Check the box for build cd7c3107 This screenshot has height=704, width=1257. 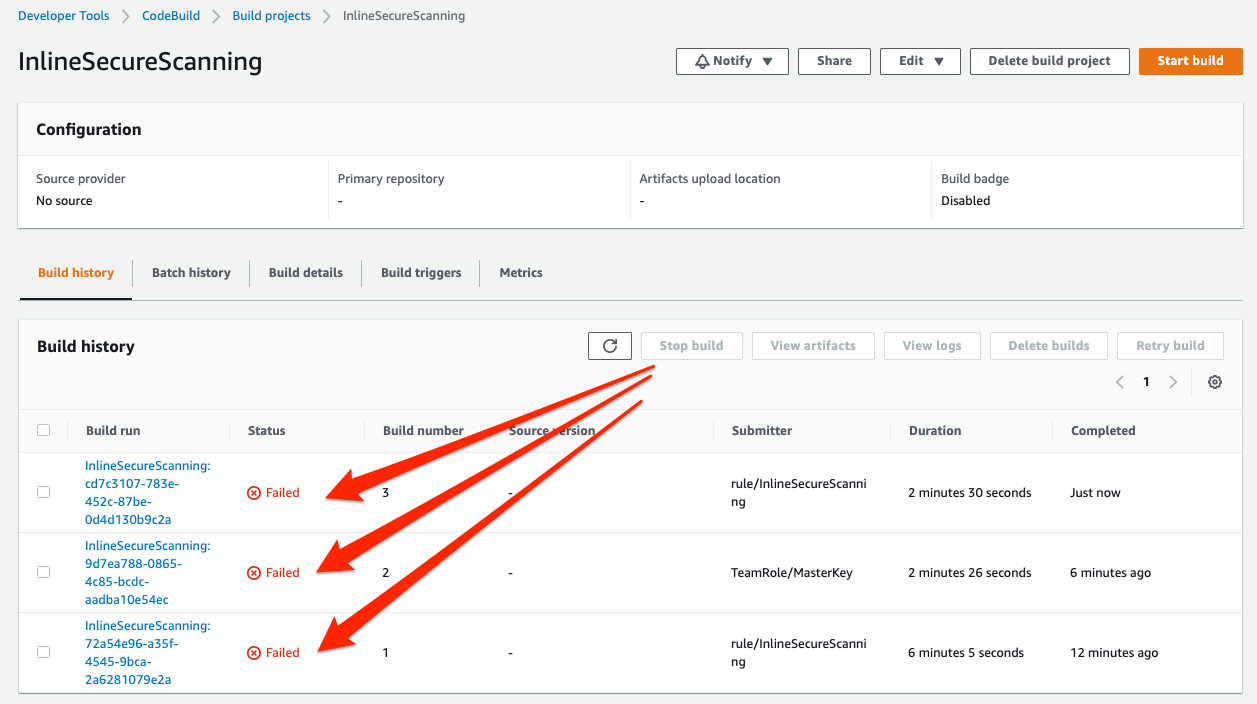43,492
